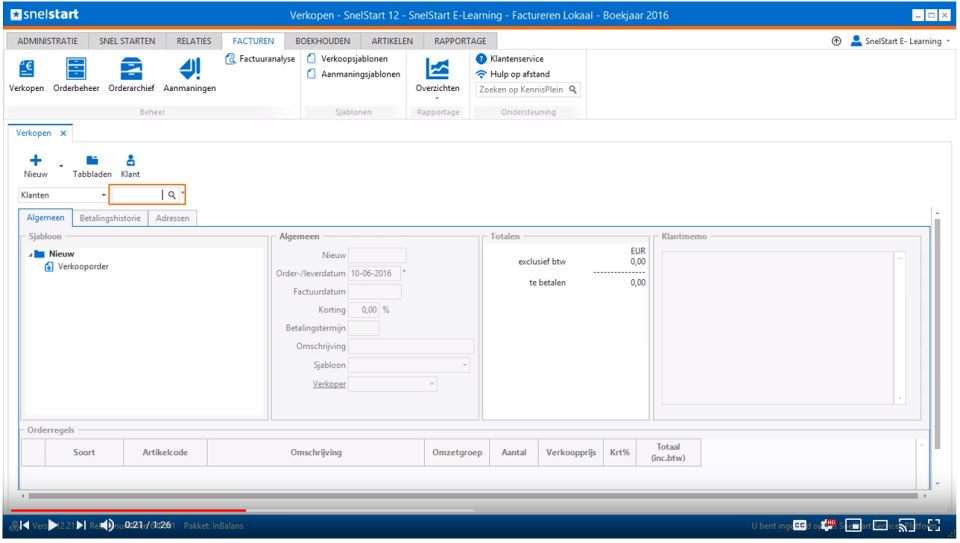Click the Omzetgroep column header

(457, 452)
